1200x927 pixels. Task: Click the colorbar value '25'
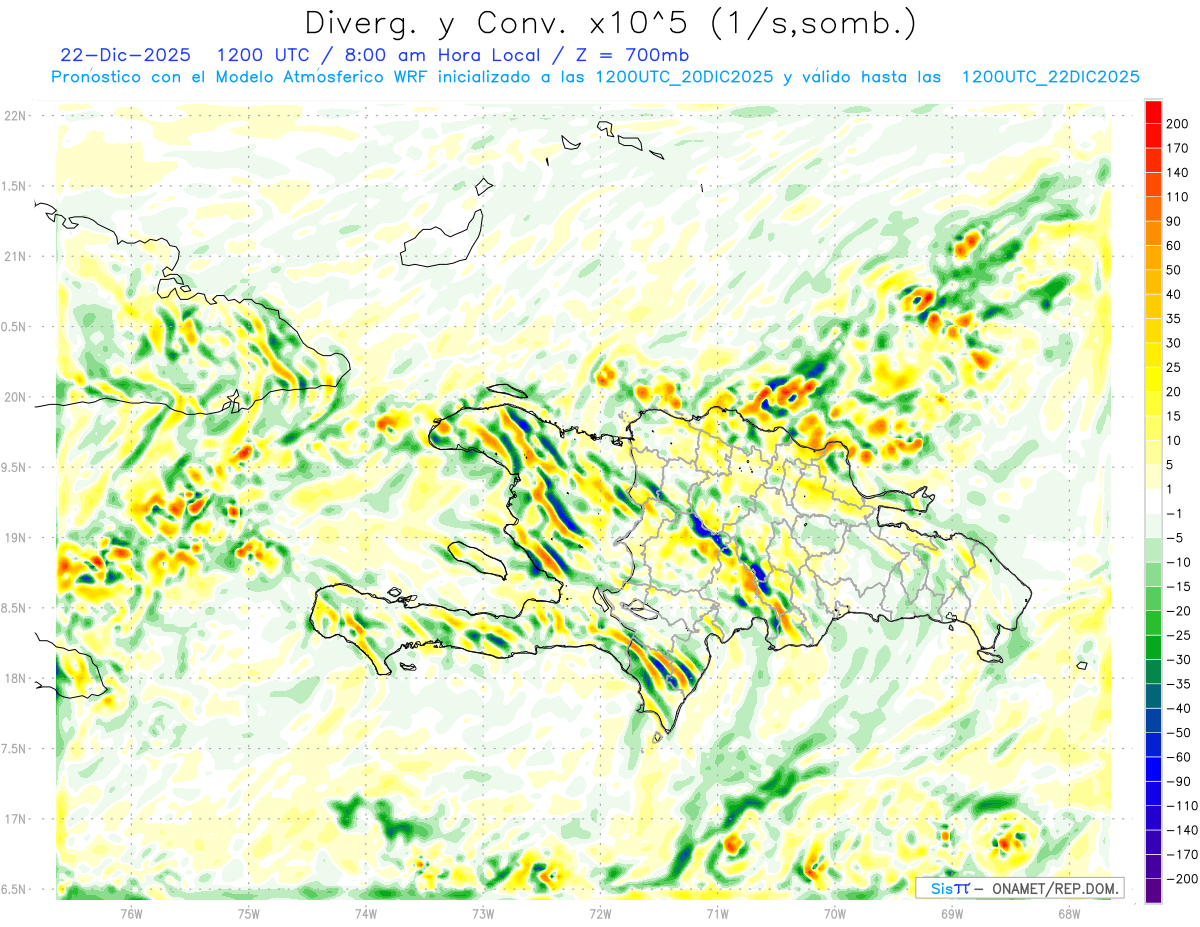1174,368
